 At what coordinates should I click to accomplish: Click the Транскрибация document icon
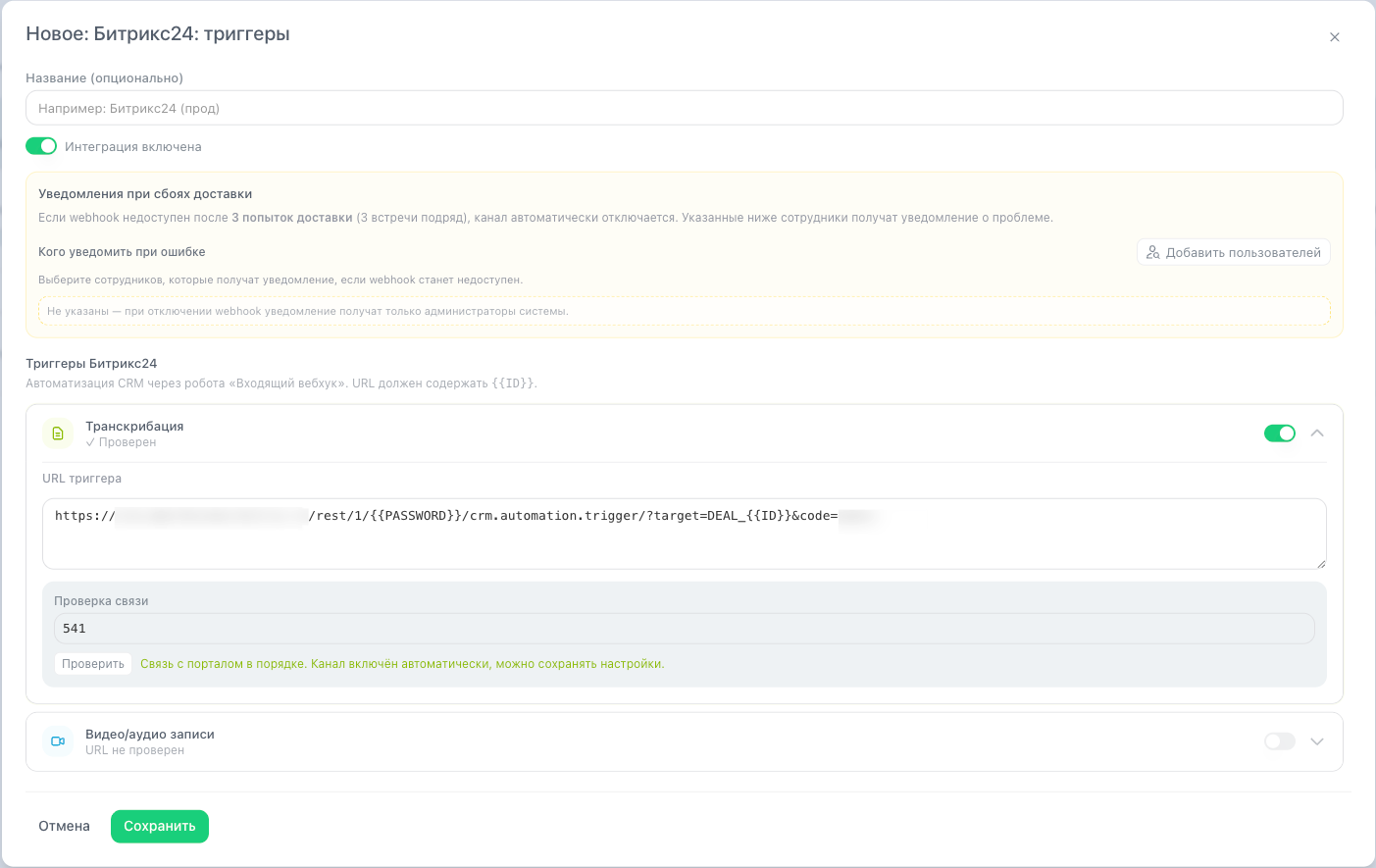point(58,434)
